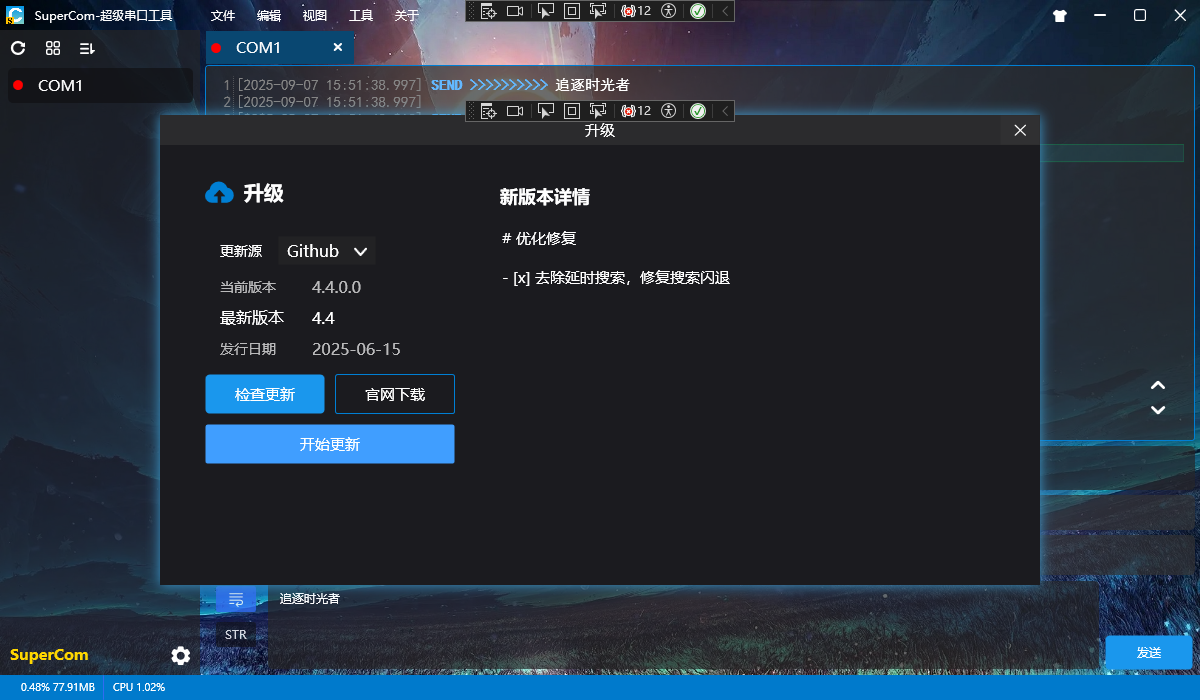The width and height of the screenshot is (1200, 700).
Task: Click the blue cloud upgrade icon
Action: click(x=219, y=193)
